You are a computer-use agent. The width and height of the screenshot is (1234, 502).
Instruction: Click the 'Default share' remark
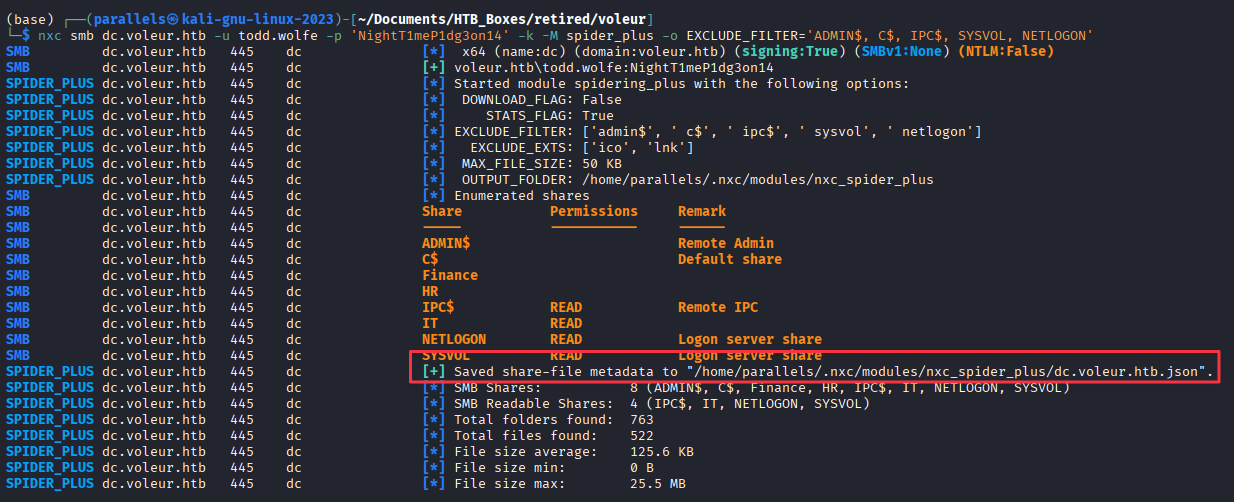730,259
